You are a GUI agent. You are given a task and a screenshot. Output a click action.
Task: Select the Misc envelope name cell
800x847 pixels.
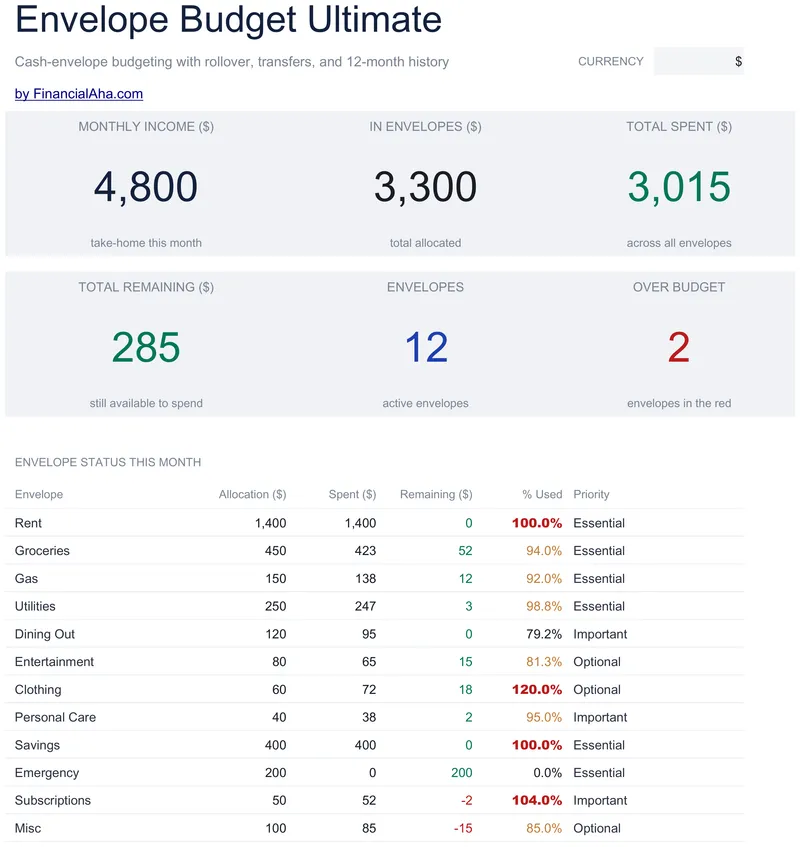28,828
